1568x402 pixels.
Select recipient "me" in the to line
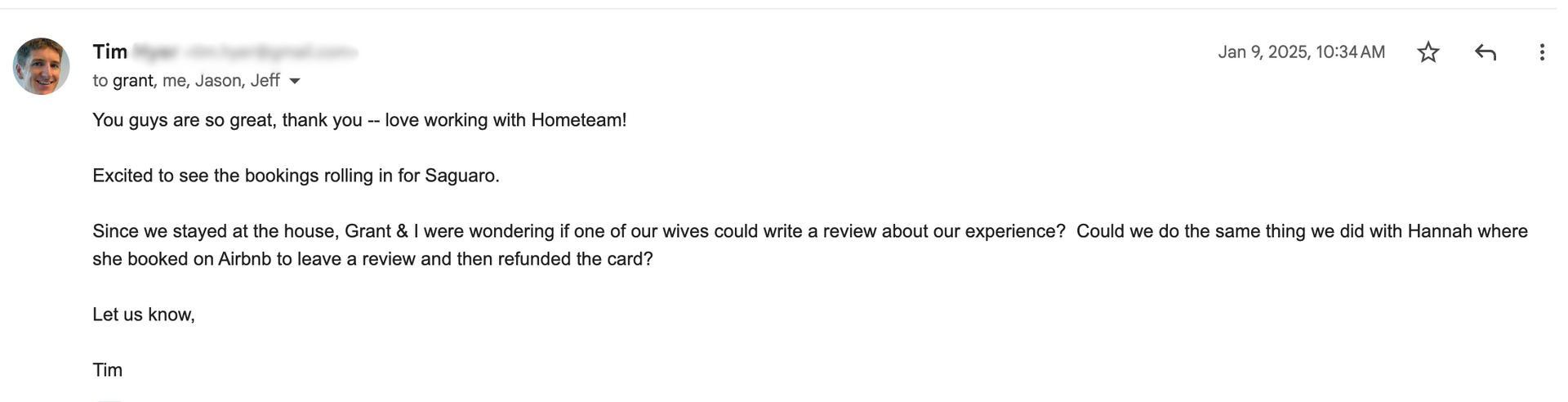coord(174,80)
